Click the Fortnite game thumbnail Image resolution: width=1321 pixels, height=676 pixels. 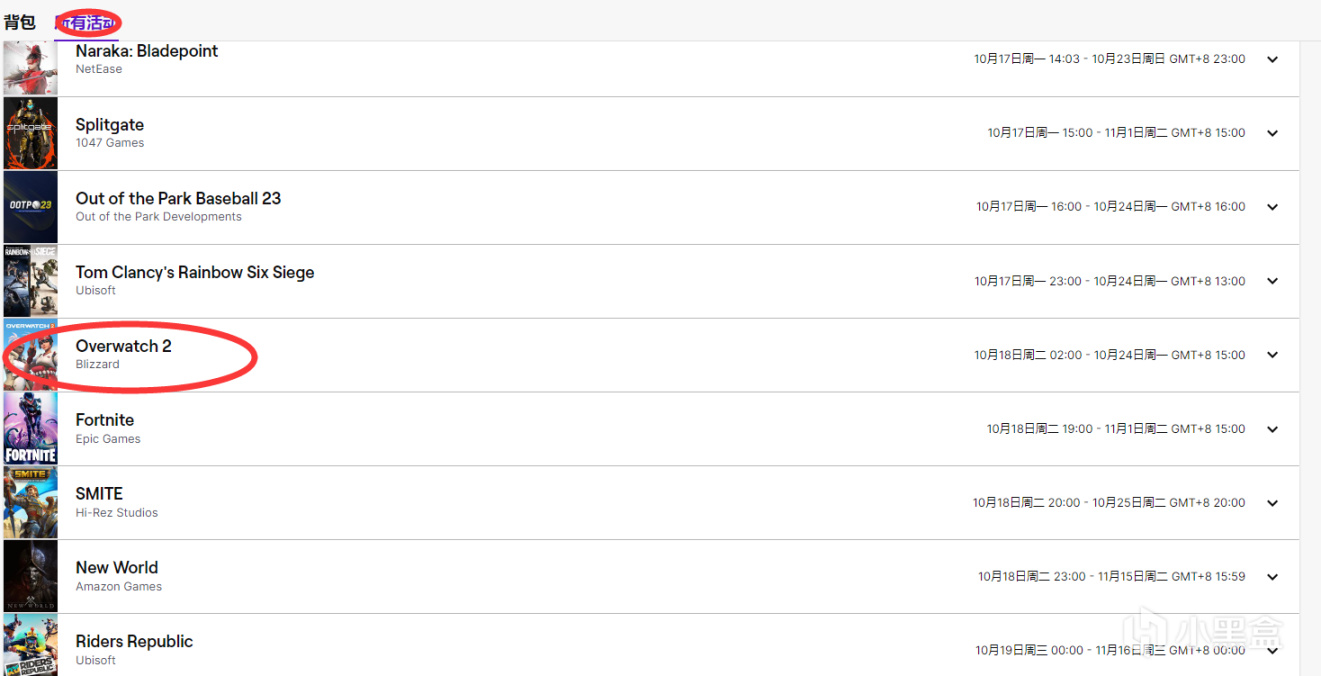(30, 429)
